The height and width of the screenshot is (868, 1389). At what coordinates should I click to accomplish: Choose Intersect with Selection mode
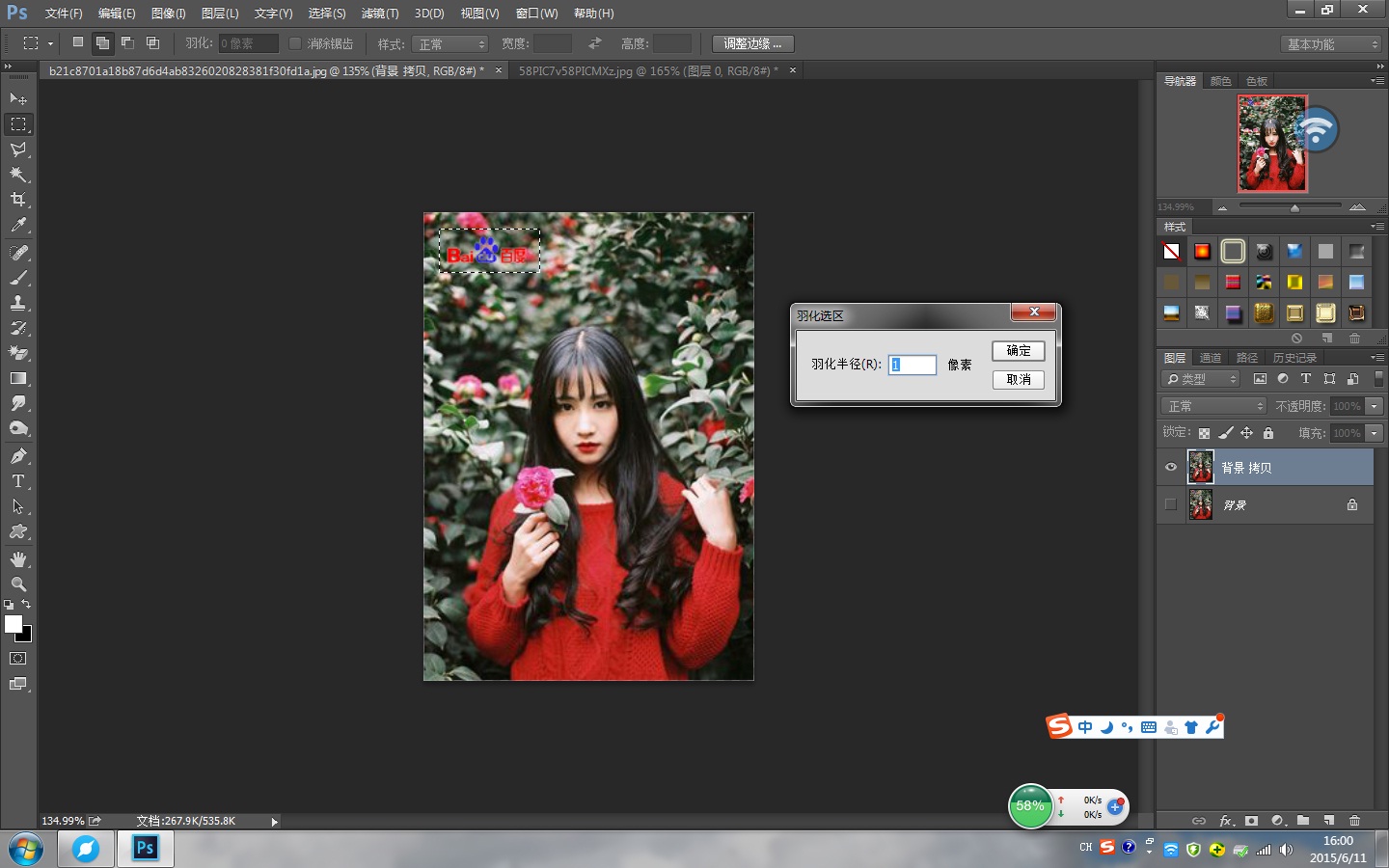152,42
